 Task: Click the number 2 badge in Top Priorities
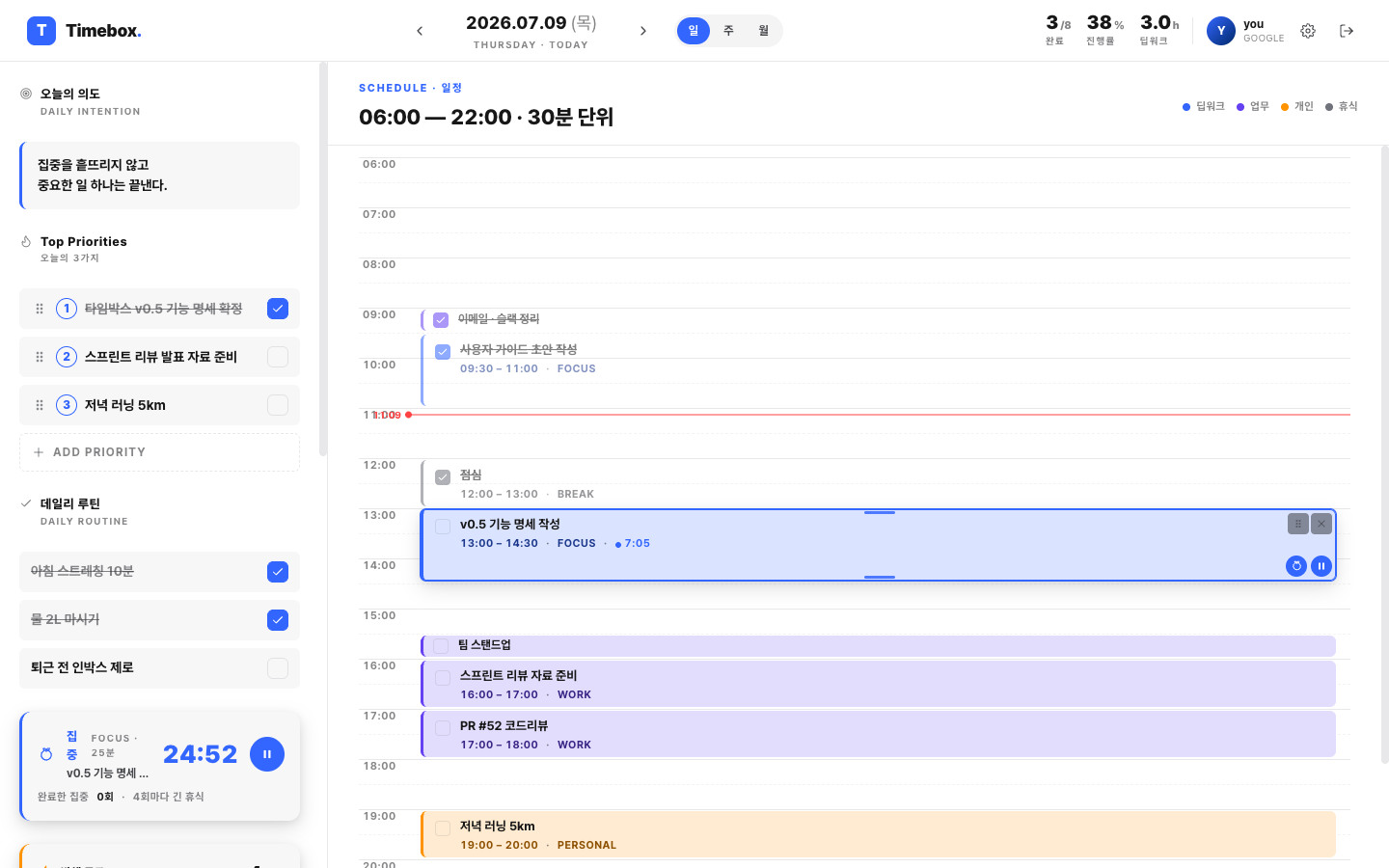click(67, 357)
